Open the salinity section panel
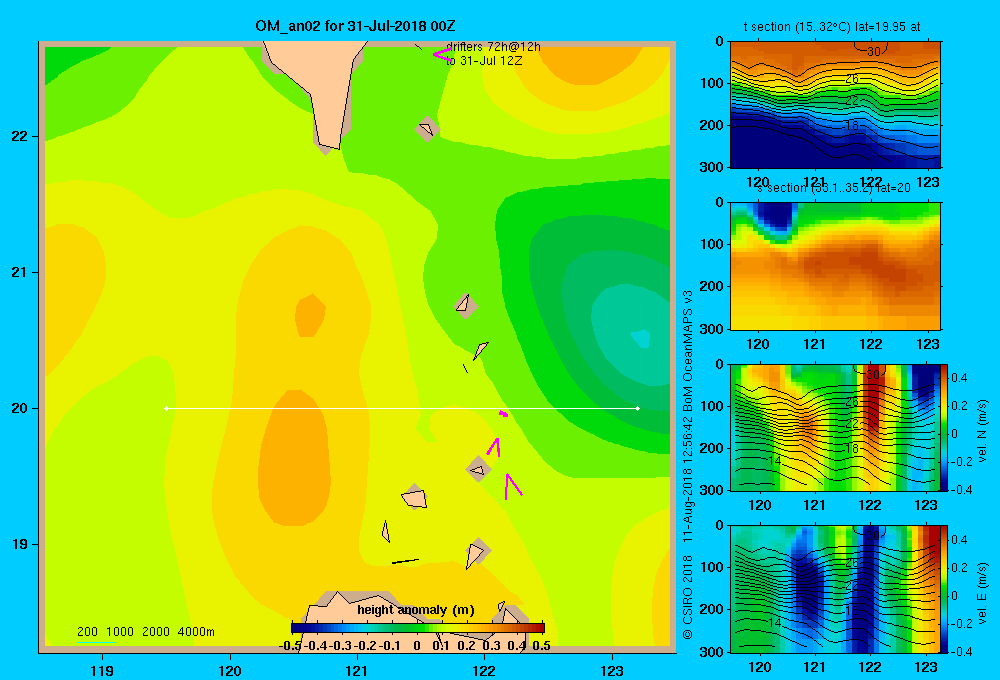 835,266
